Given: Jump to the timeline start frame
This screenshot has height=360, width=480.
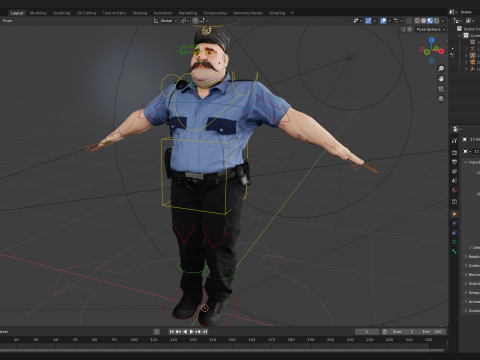Looking at the screenshot, I should coord(172,331).
